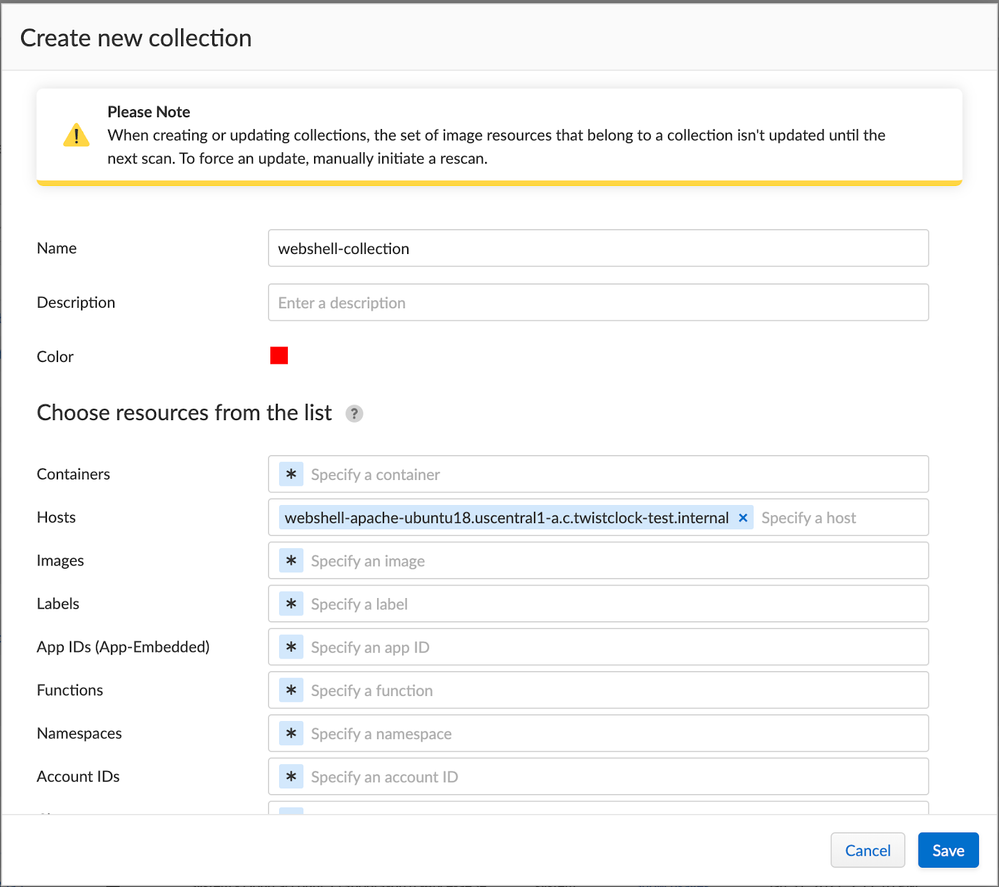999x887 pixels.
Task: Open the red color swatch picker
Action: 279,356
